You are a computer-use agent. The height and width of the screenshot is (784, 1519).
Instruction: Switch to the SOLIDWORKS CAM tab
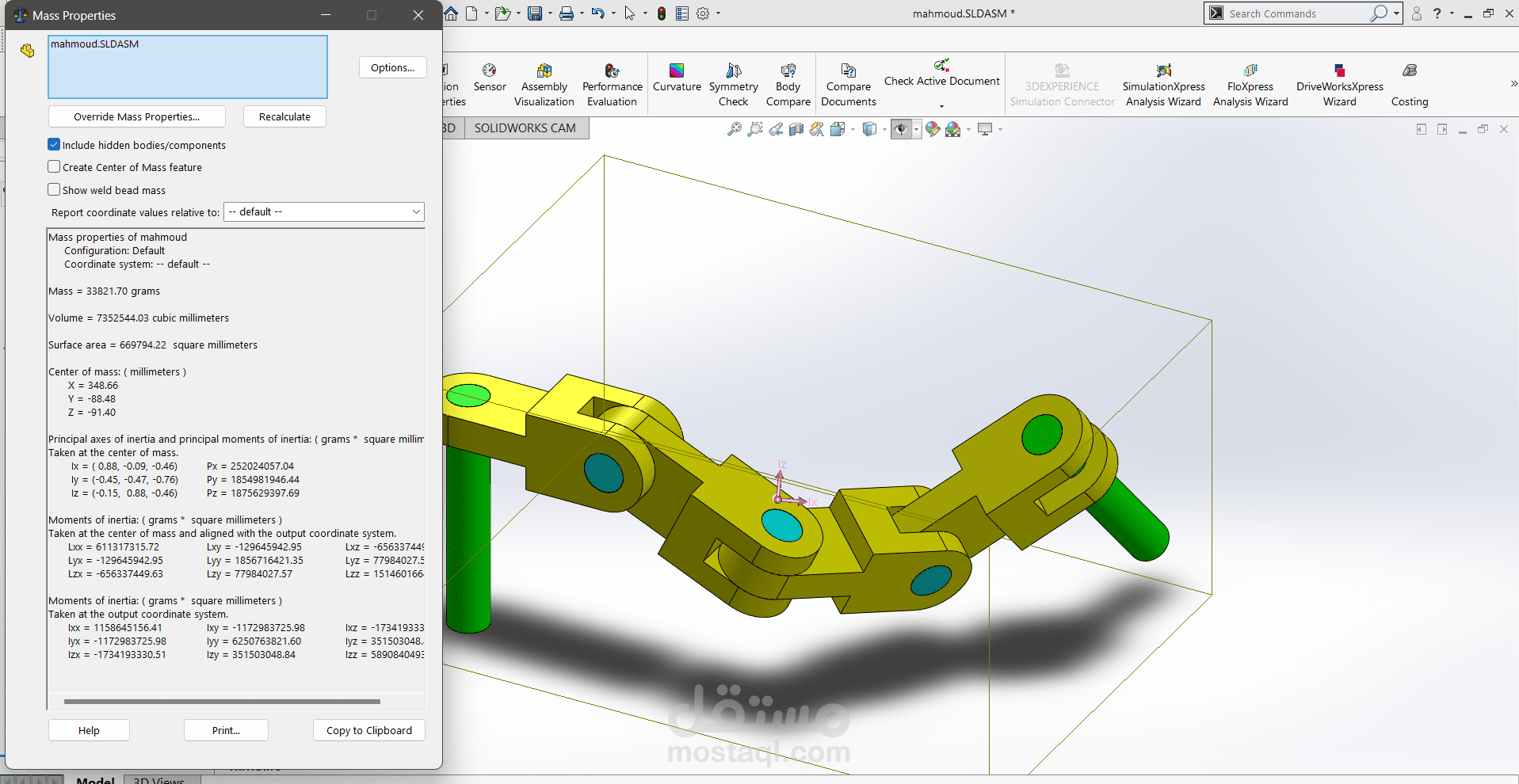[x=526, y=127]
